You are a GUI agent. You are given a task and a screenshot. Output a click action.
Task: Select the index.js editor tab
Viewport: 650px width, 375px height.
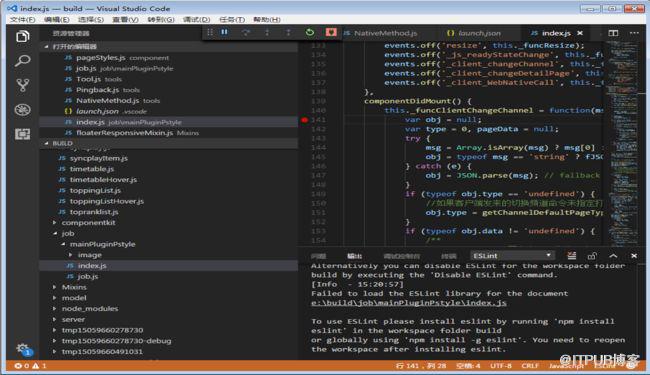555,33
